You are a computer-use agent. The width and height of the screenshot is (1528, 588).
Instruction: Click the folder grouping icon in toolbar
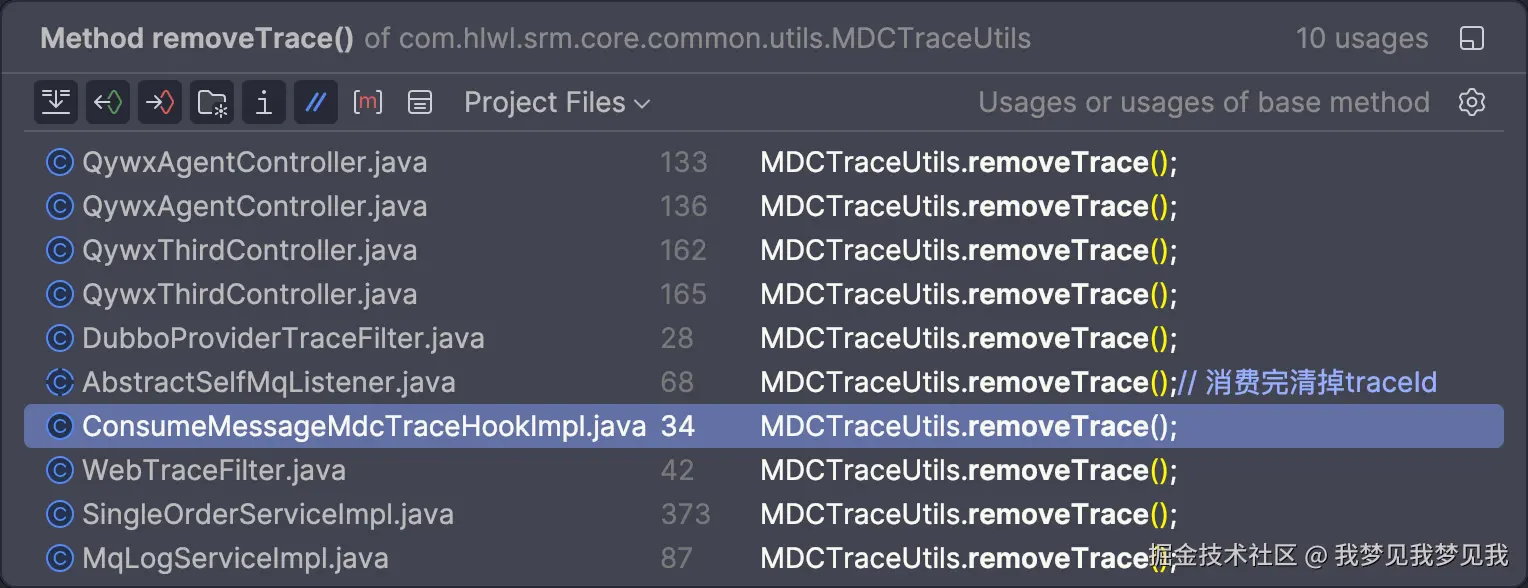coord(212,102)
